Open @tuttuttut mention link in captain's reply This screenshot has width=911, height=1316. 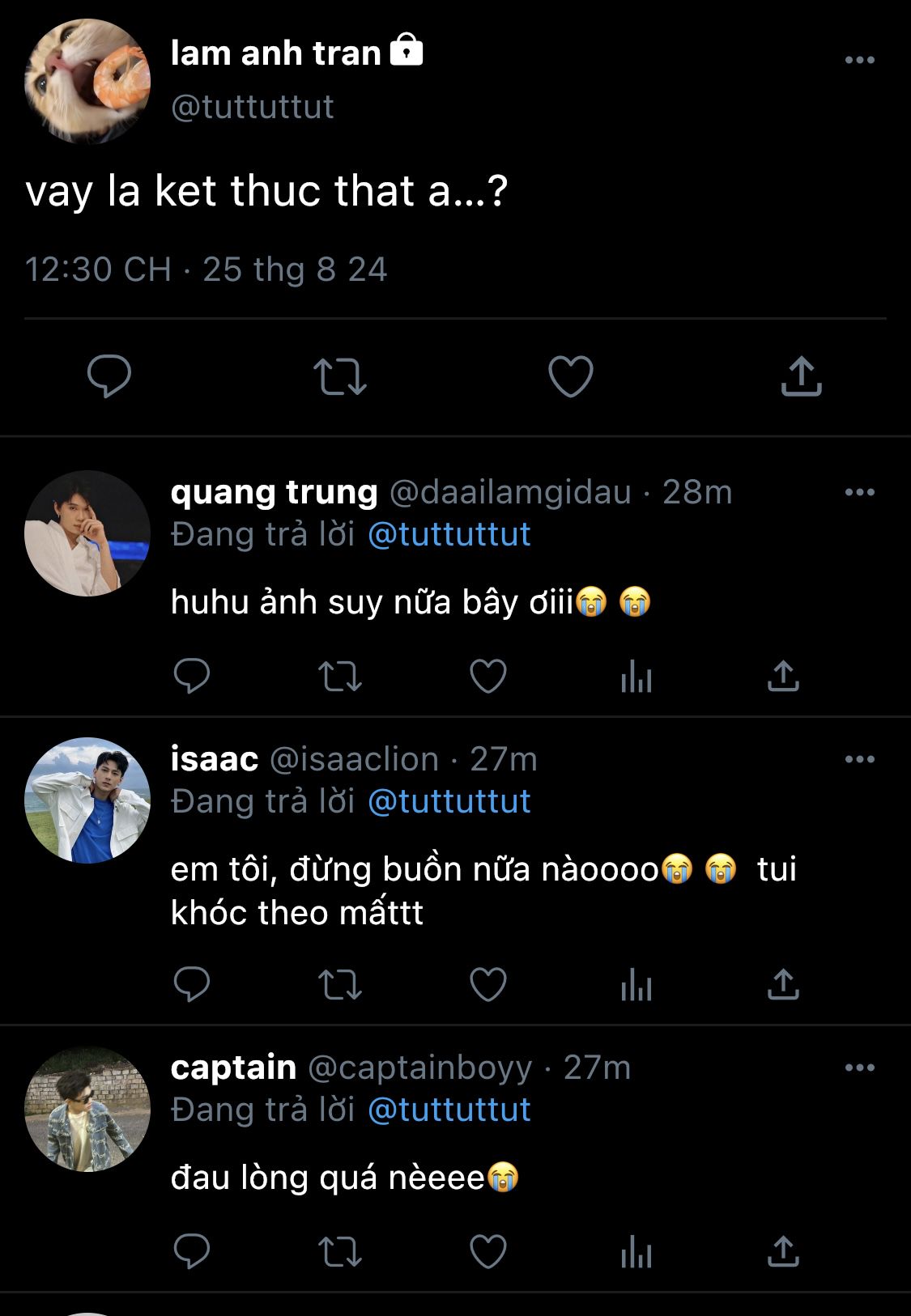click(x=449, y=1110)
